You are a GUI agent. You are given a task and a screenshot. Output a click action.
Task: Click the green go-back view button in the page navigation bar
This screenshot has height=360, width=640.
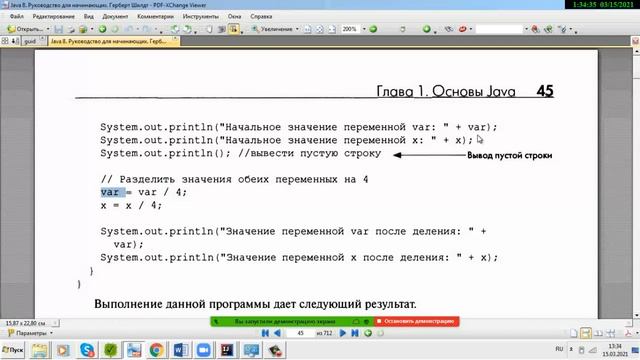(x=368, y=333)
